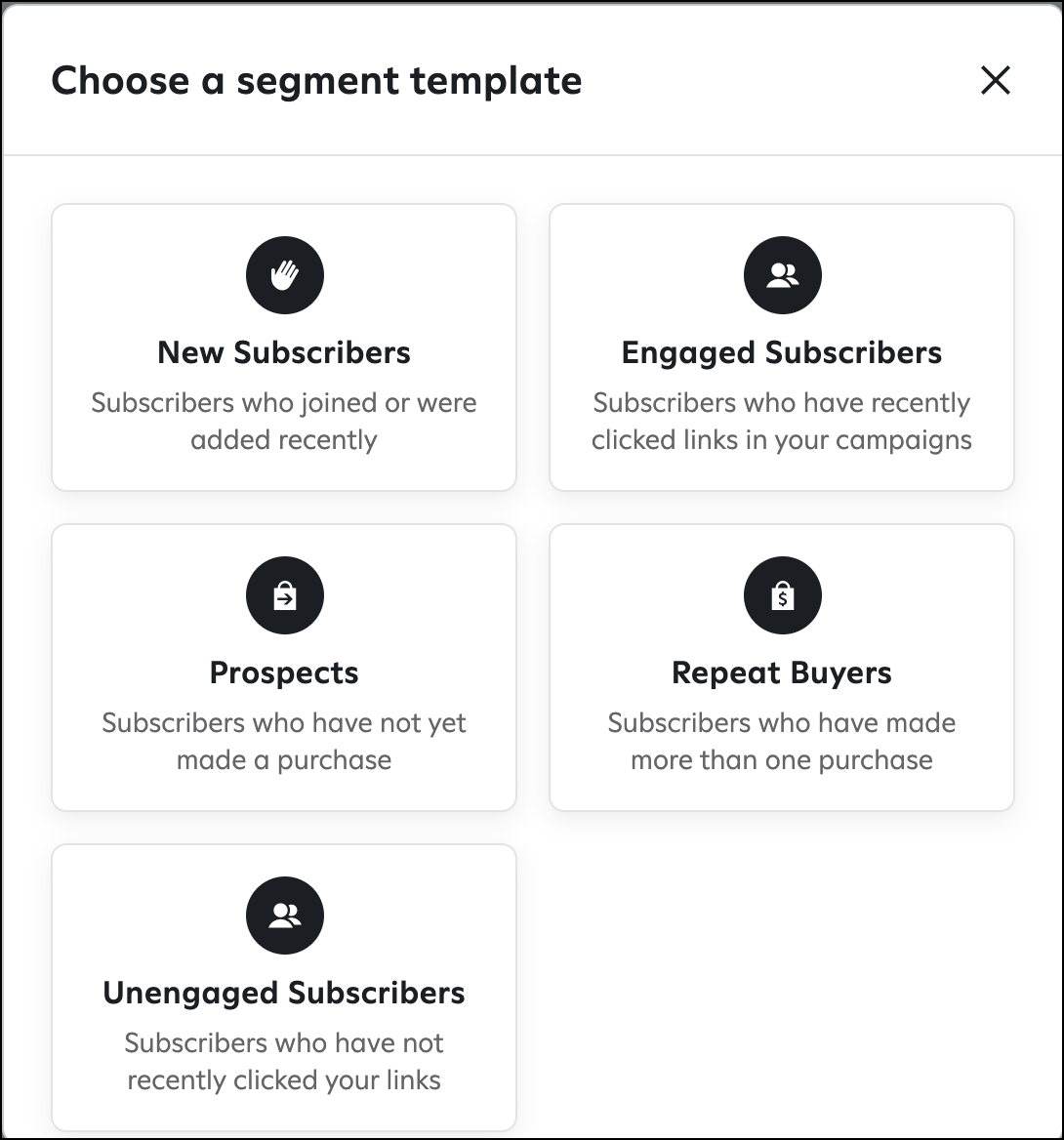Click the Unengaged Subscribers heading text
This screenshot has height=1140, width=1064.
(284, 993)
